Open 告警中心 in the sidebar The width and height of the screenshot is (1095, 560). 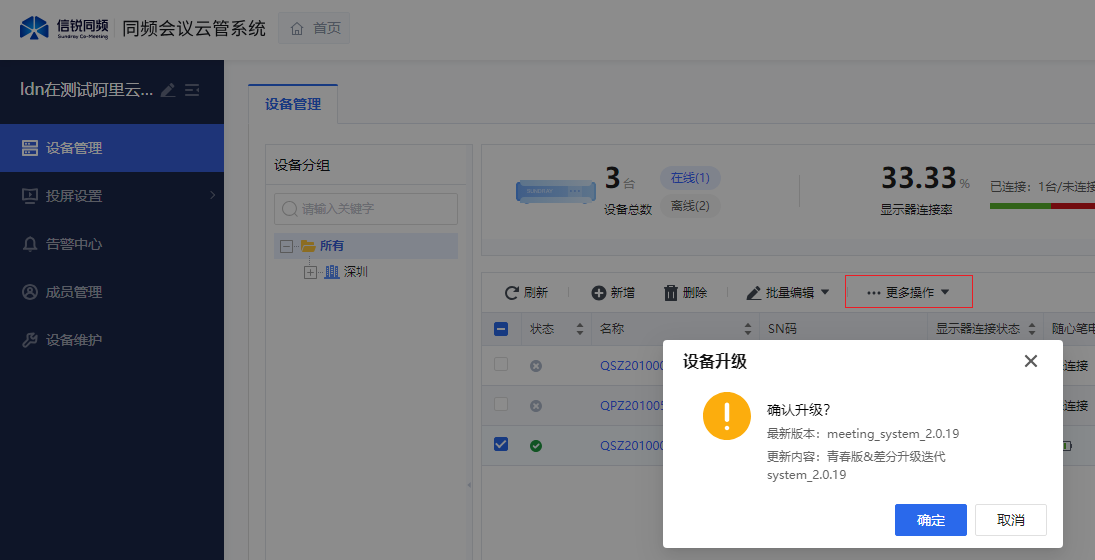(x=74, y=244)
